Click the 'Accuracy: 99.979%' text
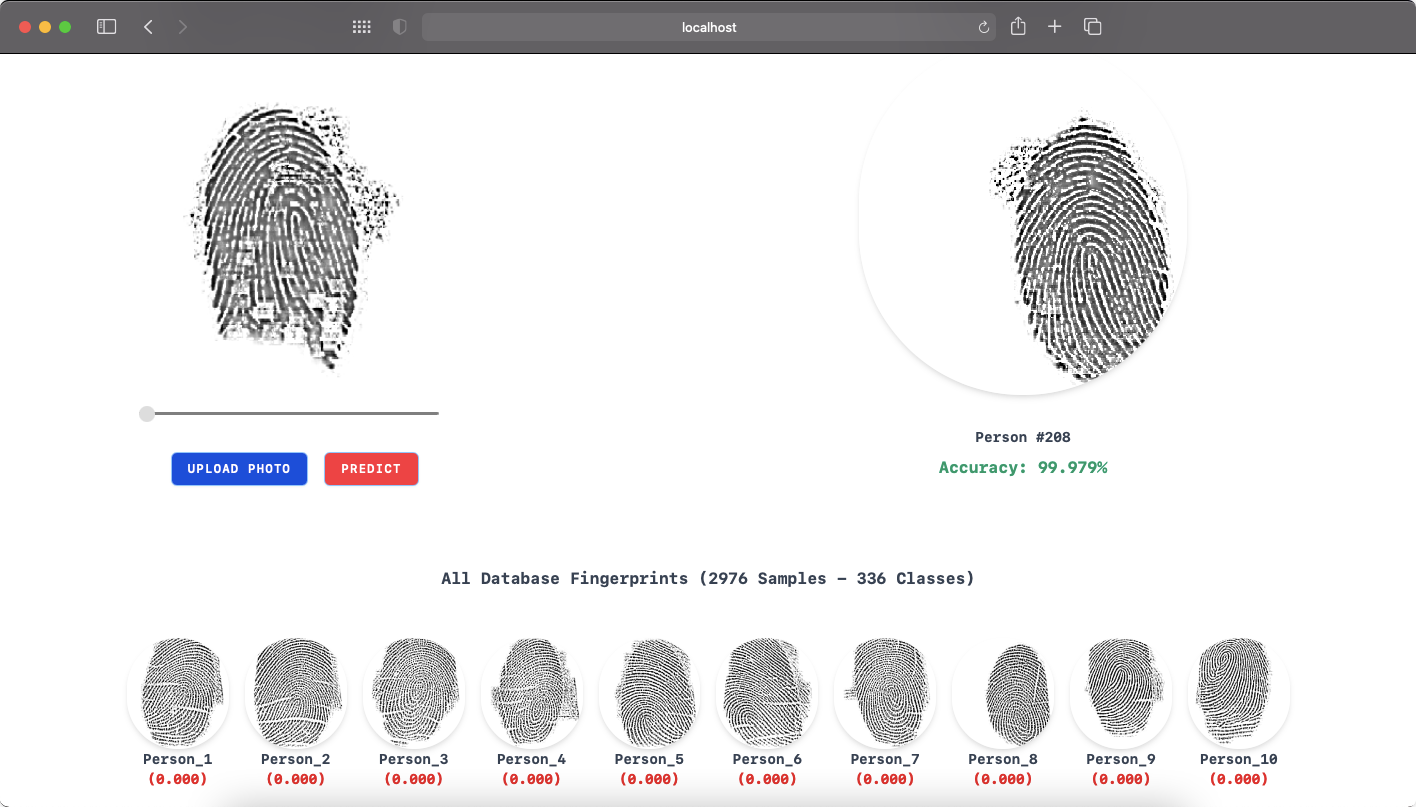 coord(1023,467)
